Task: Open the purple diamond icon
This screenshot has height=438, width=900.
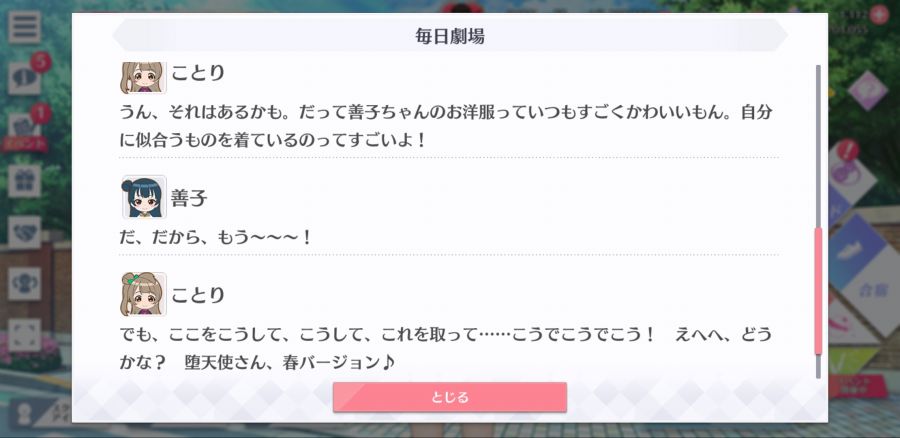Action: click(x=867, y=90)
